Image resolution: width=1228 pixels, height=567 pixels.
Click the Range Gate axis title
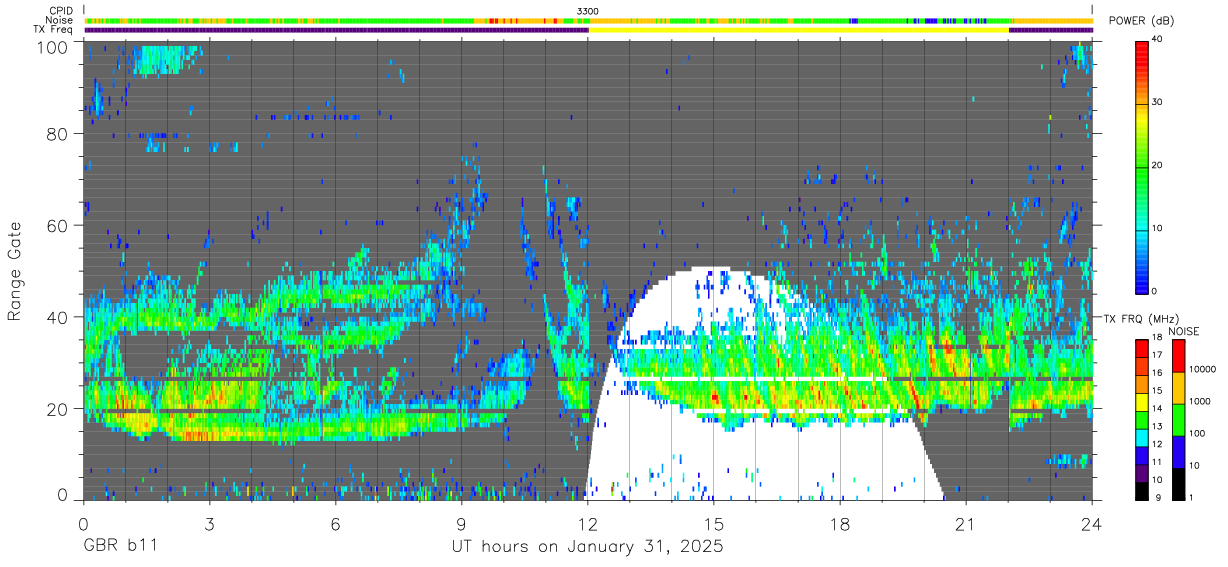16,272
